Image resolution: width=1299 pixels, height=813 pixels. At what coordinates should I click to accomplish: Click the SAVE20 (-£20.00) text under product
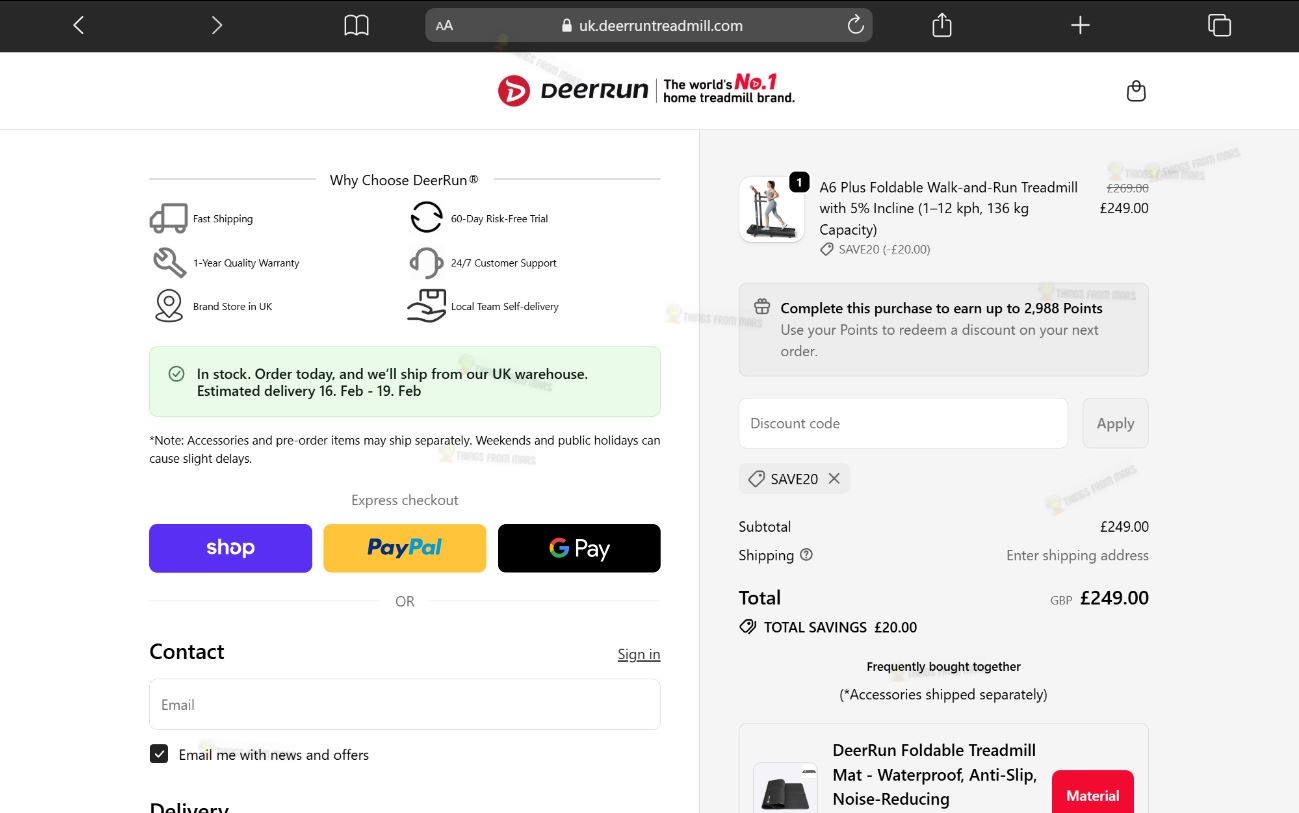pyautogui.click(x=885, y=250)
